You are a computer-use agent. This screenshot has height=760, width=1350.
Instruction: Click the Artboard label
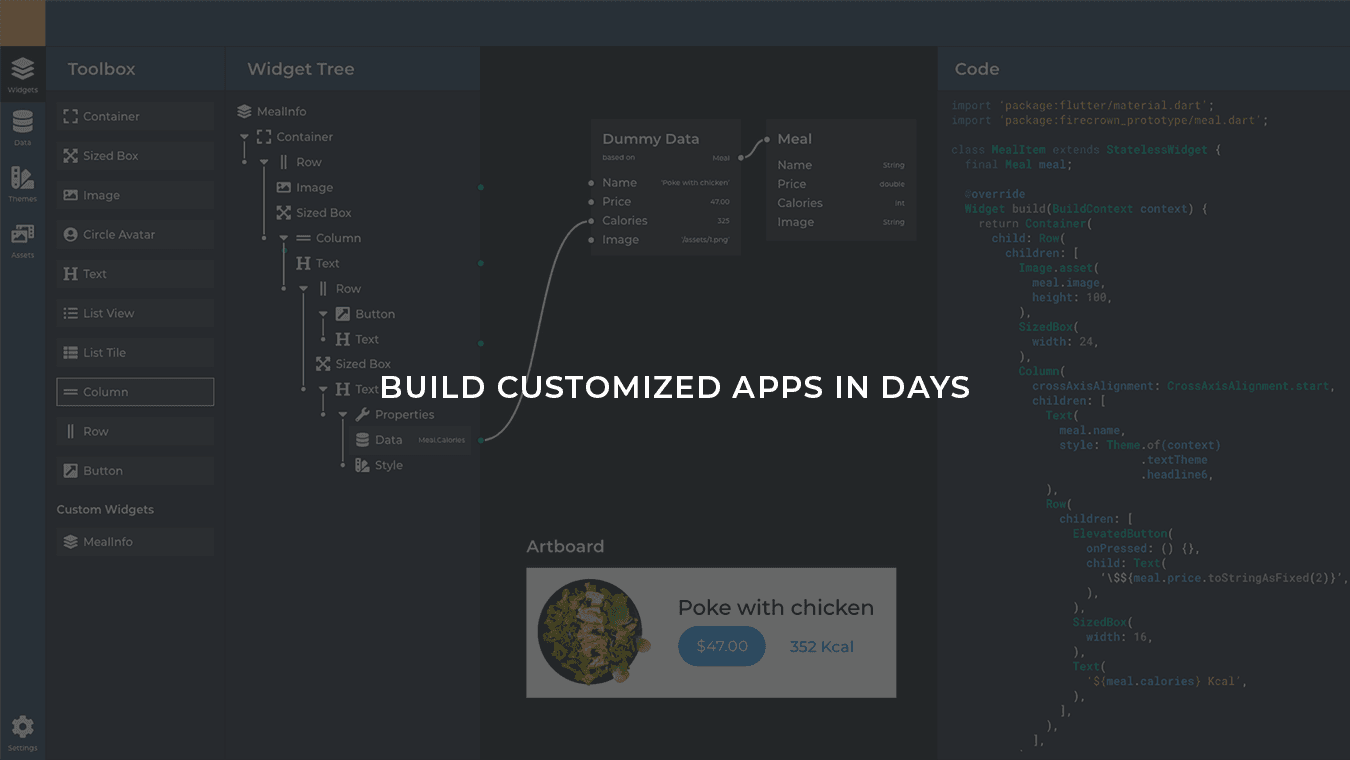pos(565,546)
